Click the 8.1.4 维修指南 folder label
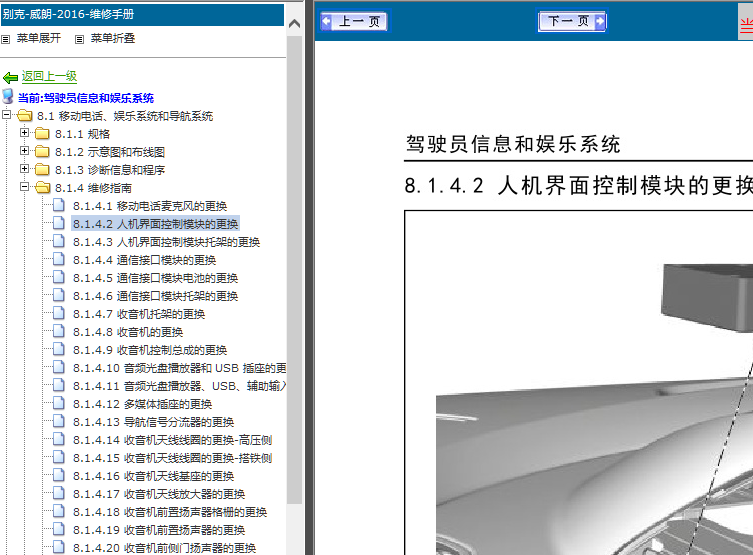Screen dimensions: 753x555 [93, 188]
